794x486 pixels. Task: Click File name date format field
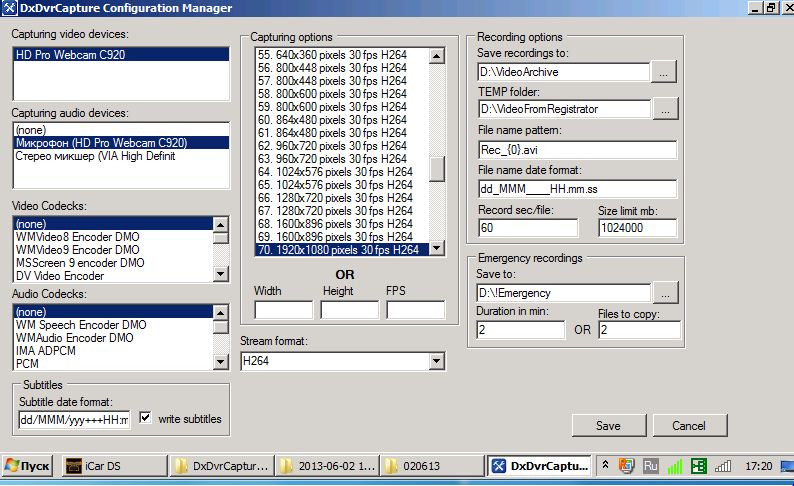pos(578,189)
